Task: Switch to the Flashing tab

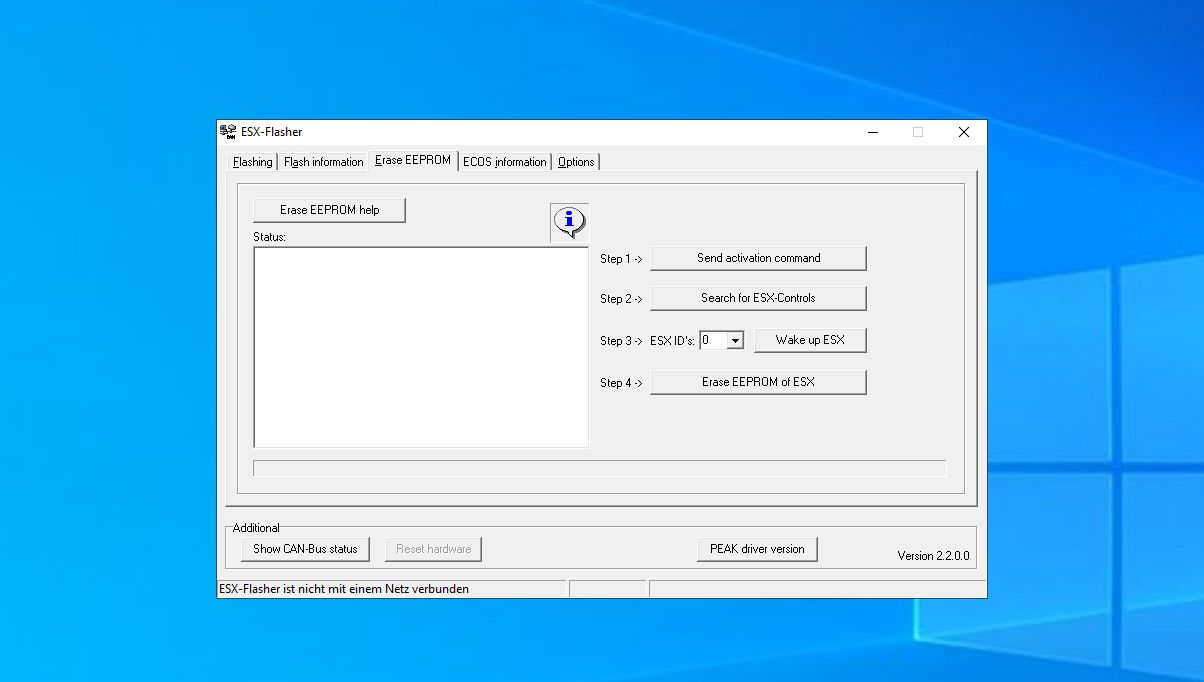Action: tap(252, 161)
